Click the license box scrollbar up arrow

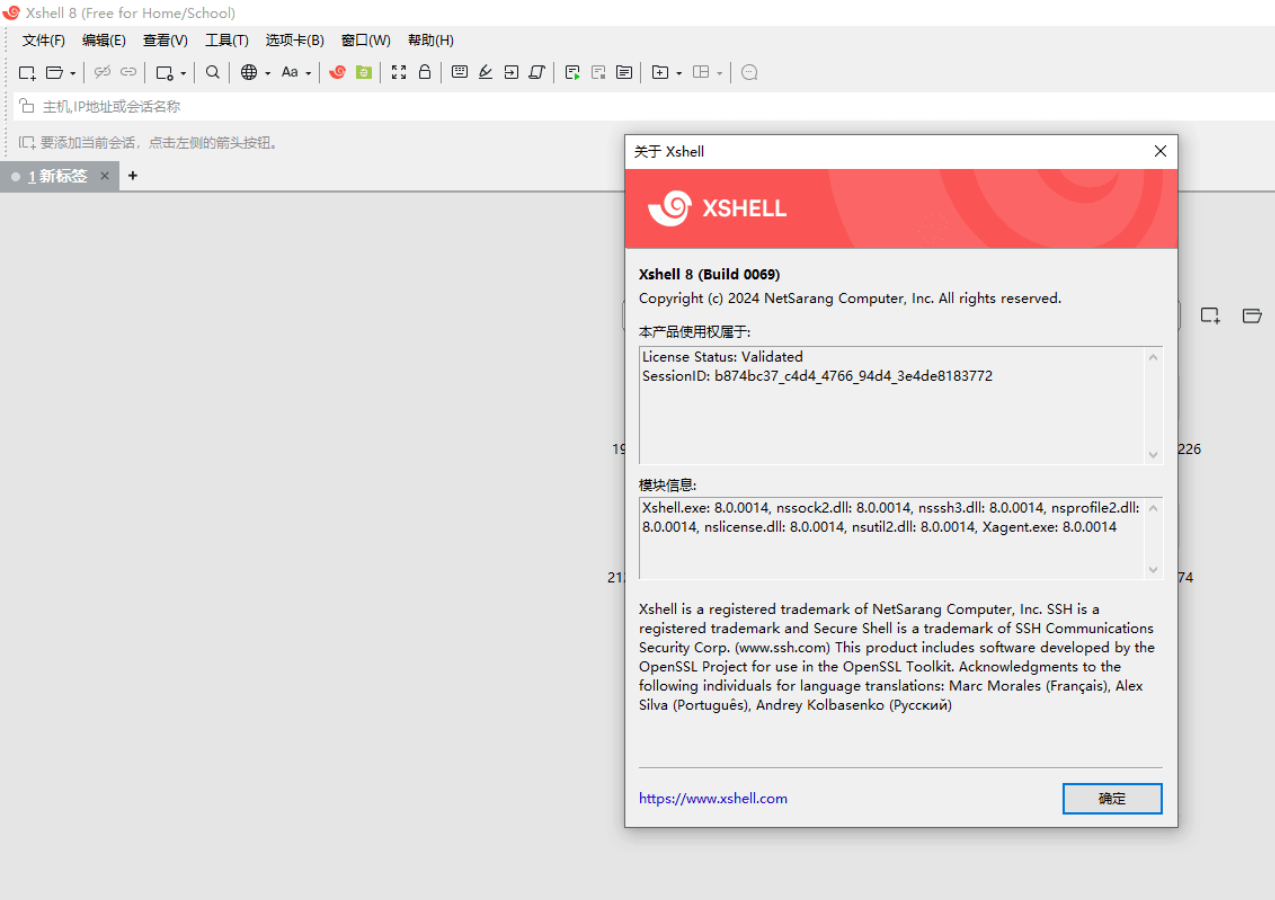(x=1153, y=357)
